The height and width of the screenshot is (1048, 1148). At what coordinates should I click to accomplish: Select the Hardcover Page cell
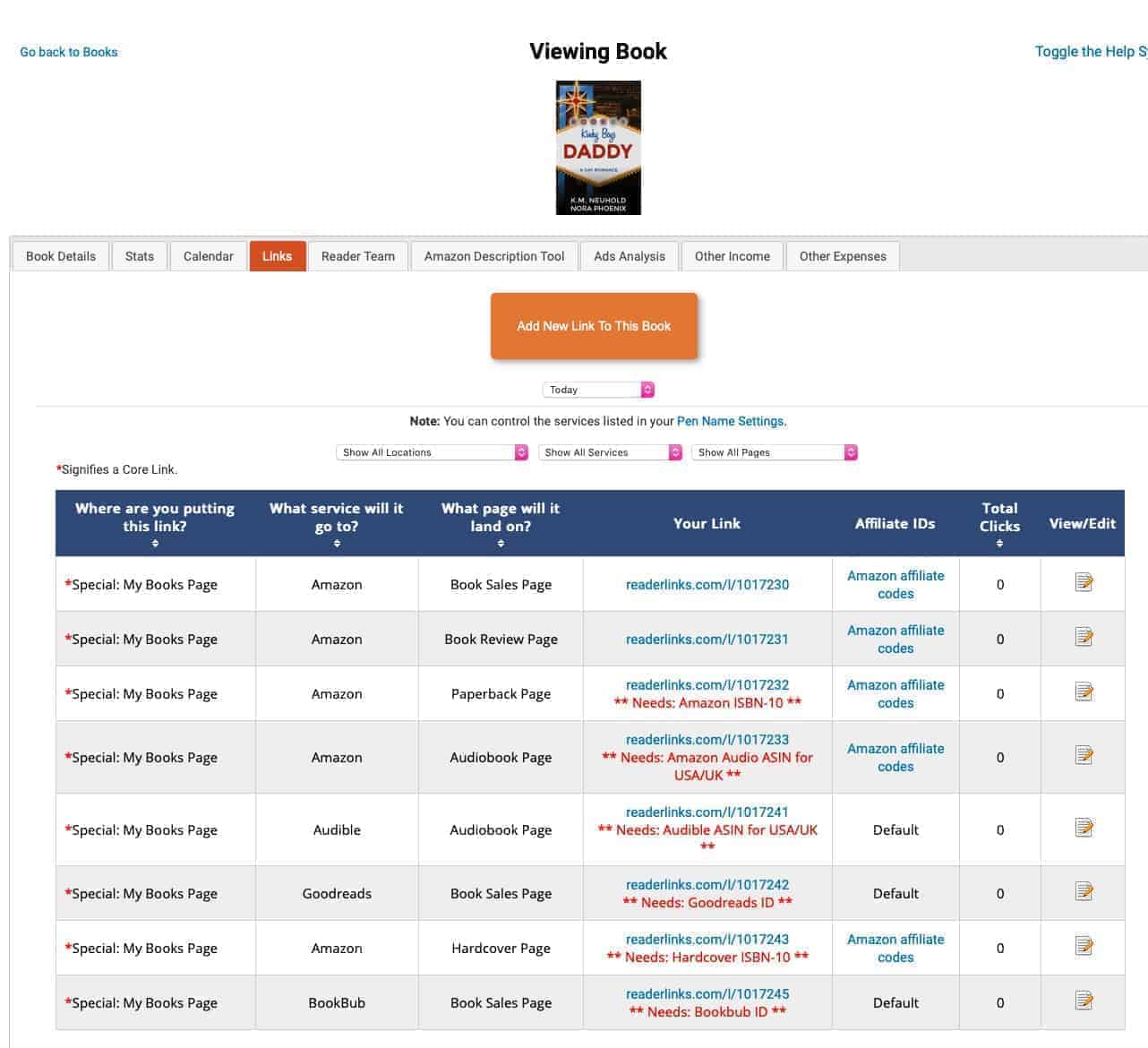click(x=501, y=949)
